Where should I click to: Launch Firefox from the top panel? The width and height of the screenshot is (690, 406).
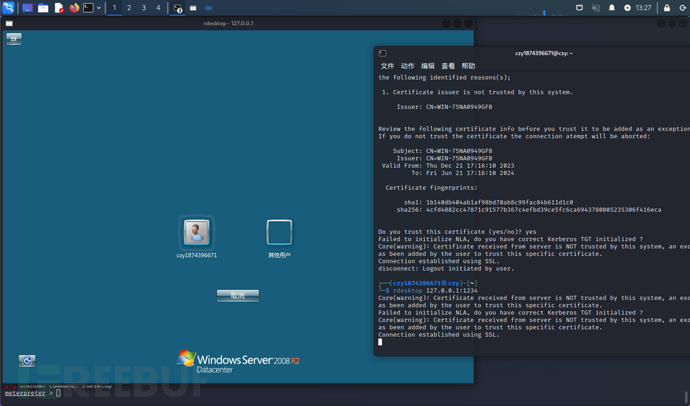pos(74,8)
